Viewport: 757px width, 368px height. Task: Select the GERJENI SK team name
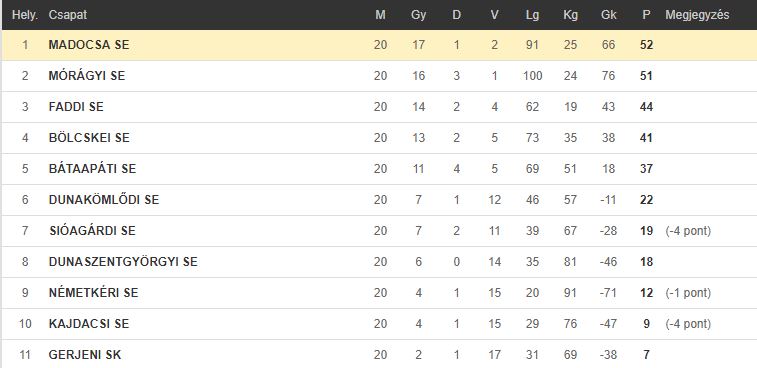tap(85, 355)
